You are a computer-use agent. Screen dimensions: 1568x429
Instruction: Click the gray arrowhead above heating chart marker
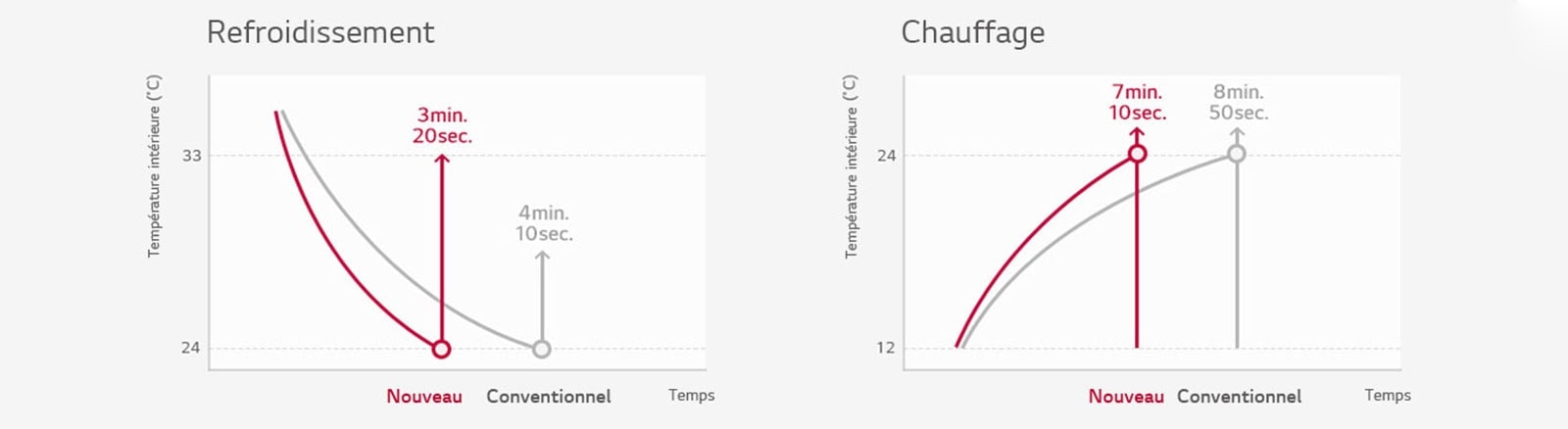point(1237,135)
